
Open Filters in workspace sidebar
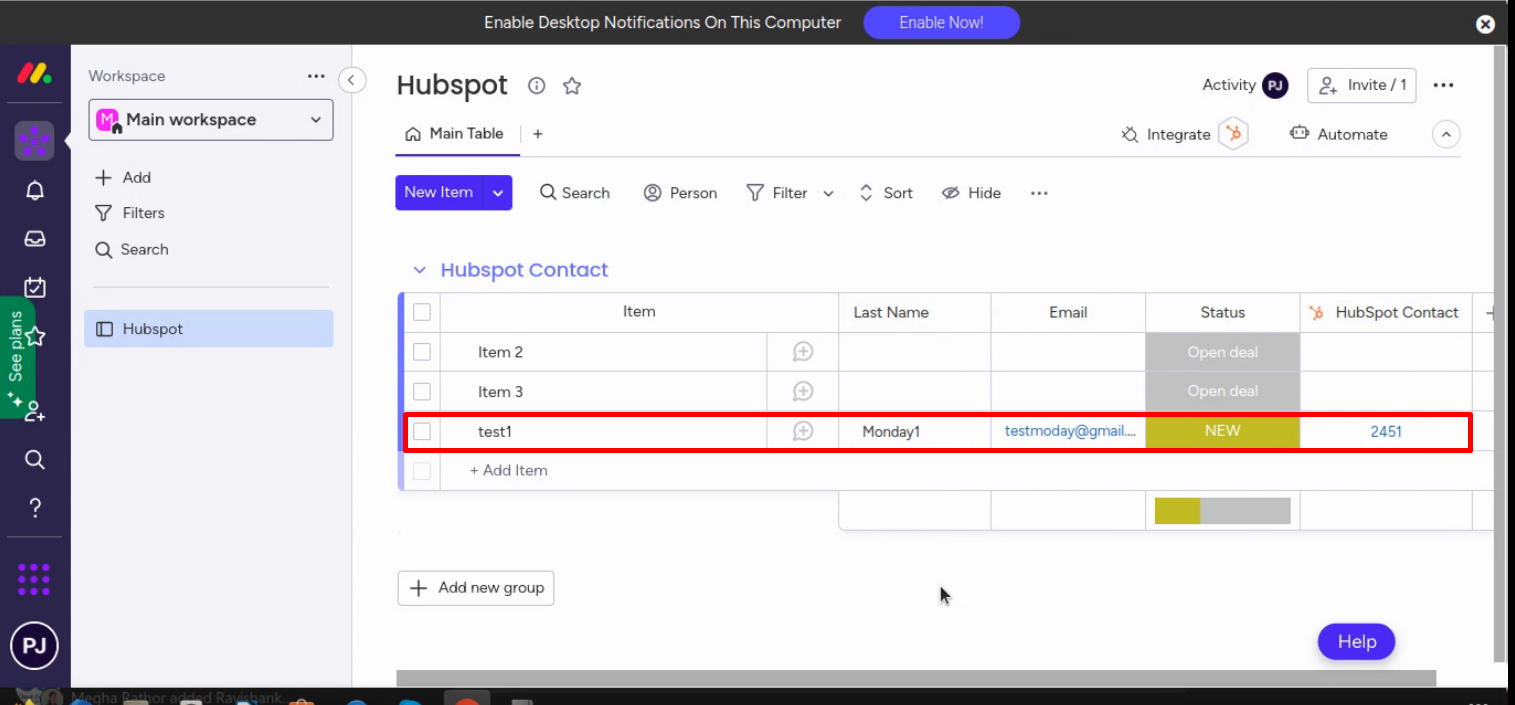(129, 213)
